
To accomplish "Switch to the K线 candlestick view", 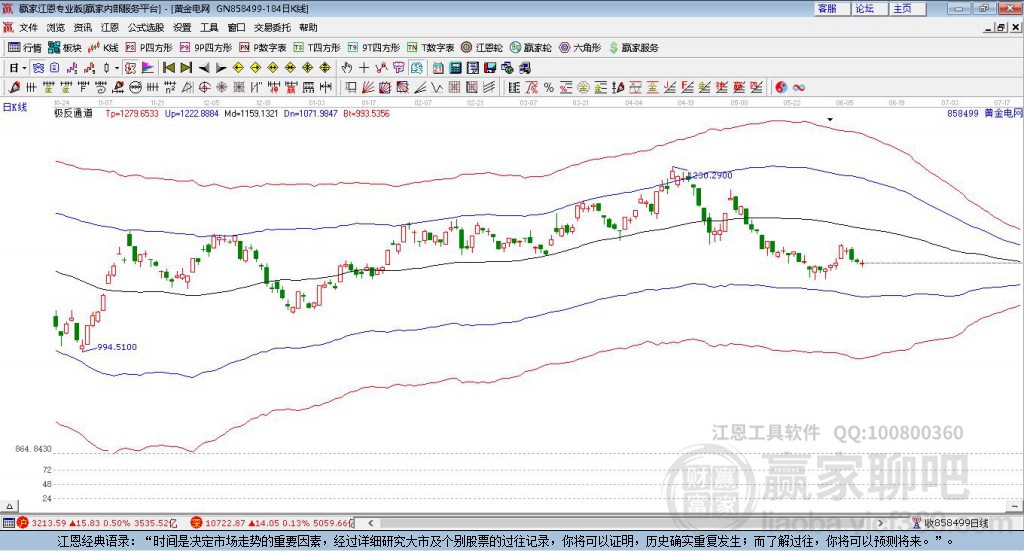I will tap(103, 48).
